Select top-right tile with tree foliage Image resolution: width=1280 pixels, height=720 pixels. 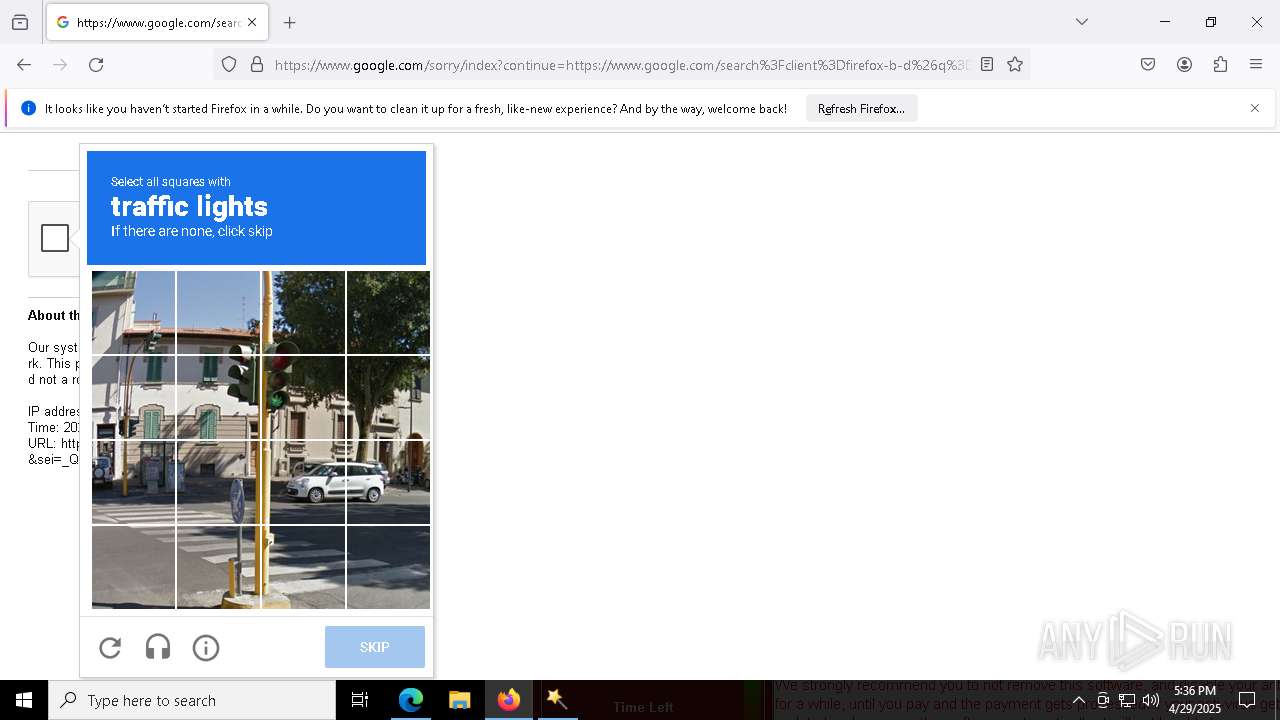(x=388, y=312)
